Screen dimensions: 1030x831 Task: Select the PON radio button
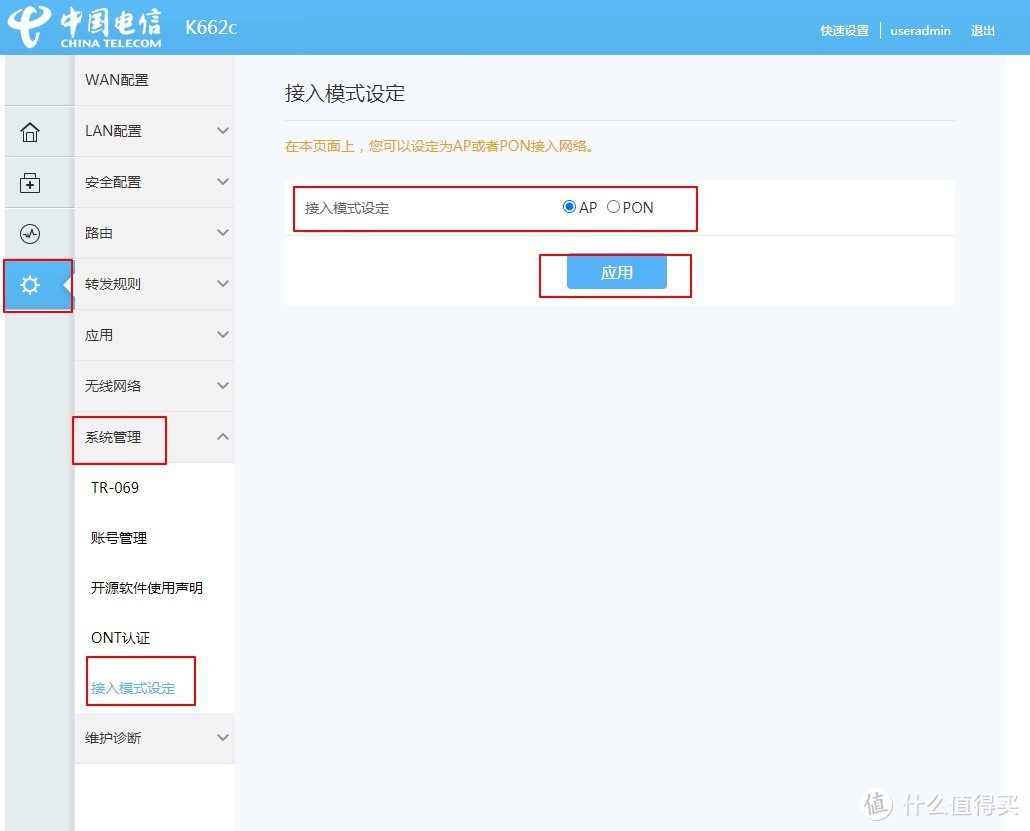pos(613,207)
